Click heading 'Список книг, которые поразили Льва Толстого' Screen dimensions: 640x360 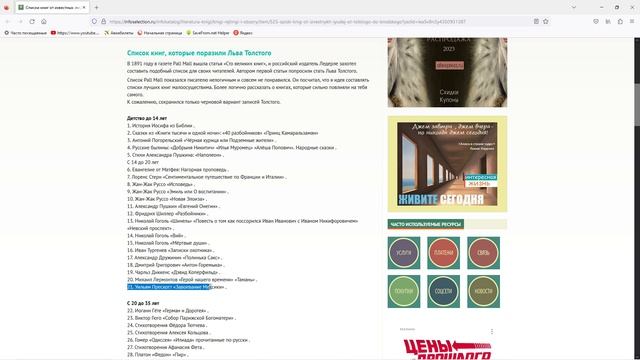[x=199, y=53]
